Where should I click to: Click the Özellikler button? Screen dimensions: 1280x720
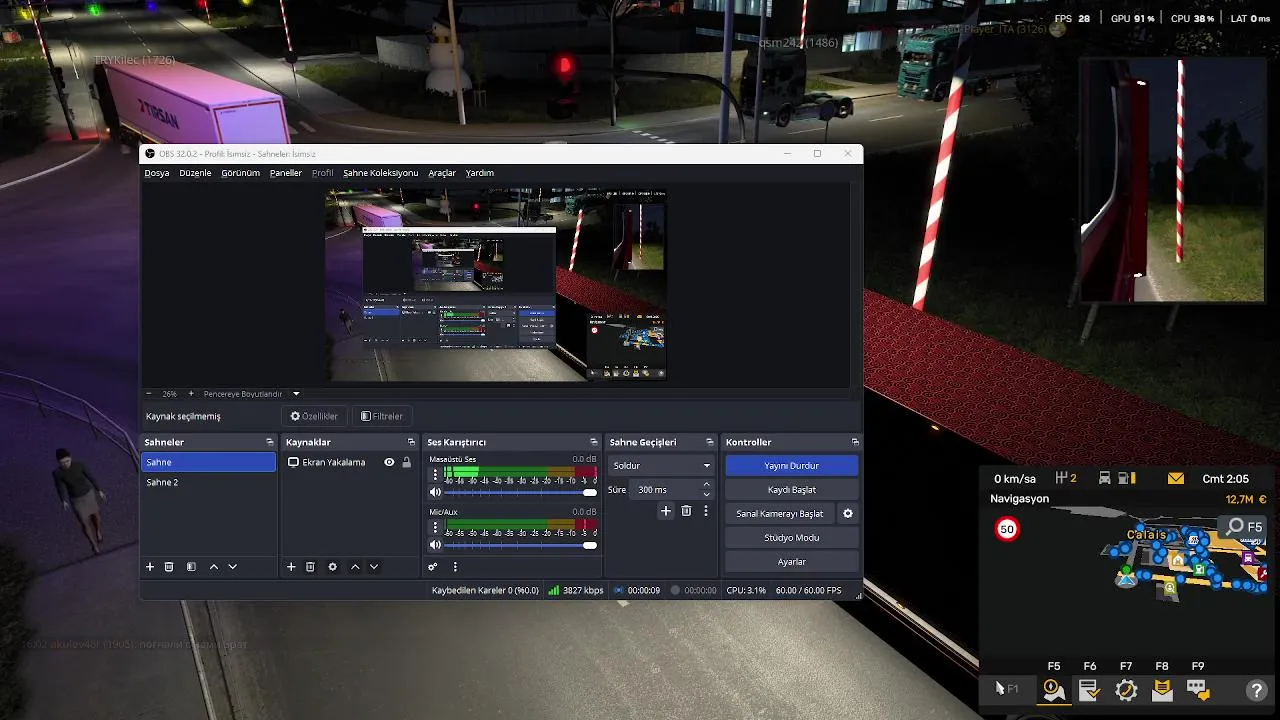pos(314,416)
